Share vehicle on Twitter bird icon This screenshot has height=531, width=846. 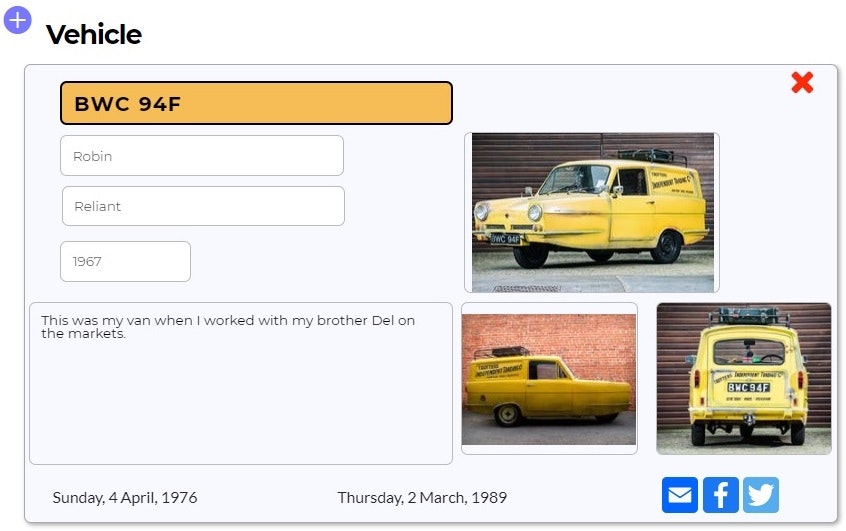click(x=761, y=494)
